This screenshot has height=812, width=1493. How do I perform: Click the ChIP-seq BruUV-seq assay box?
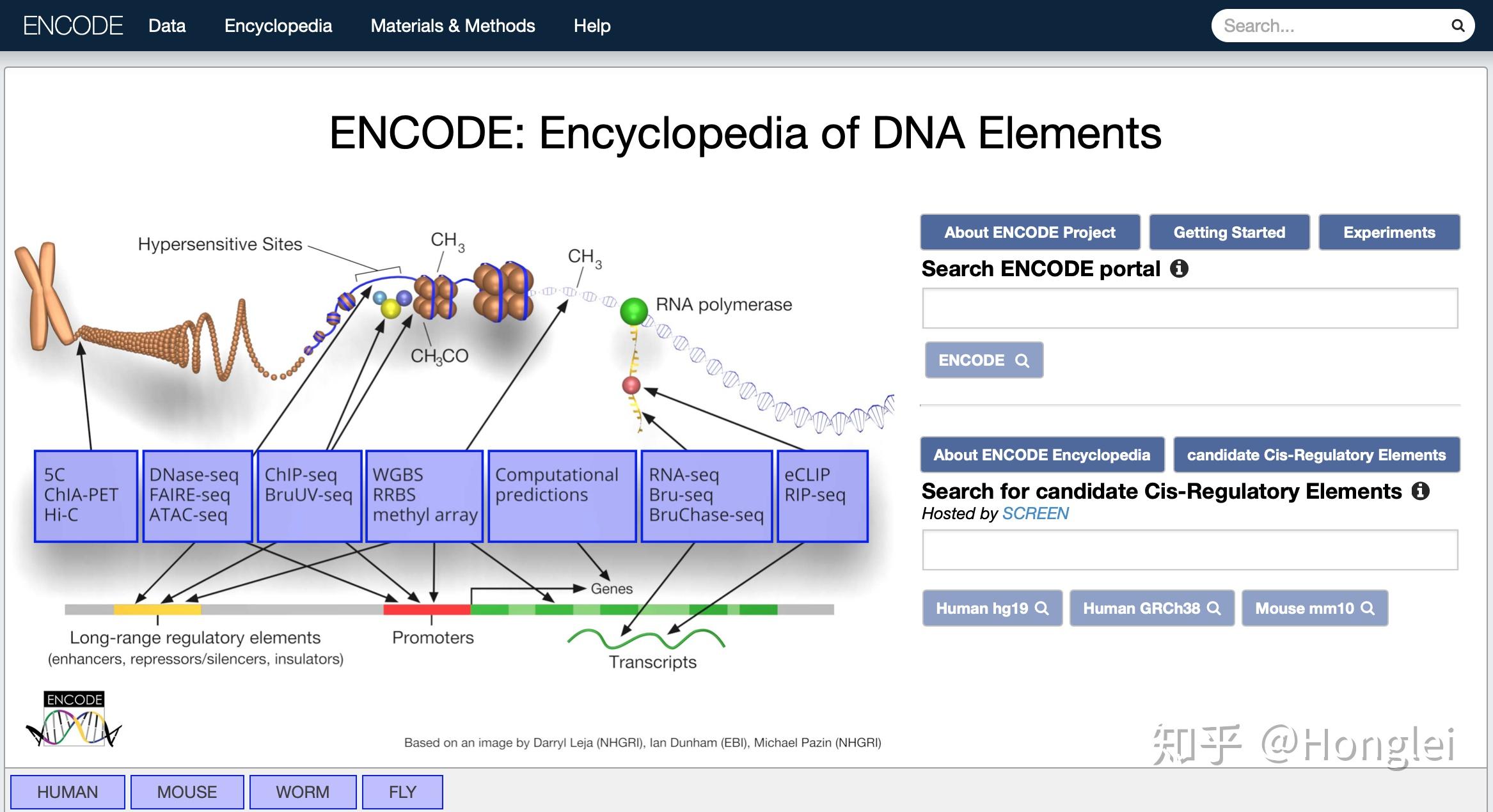coord(309,496)
